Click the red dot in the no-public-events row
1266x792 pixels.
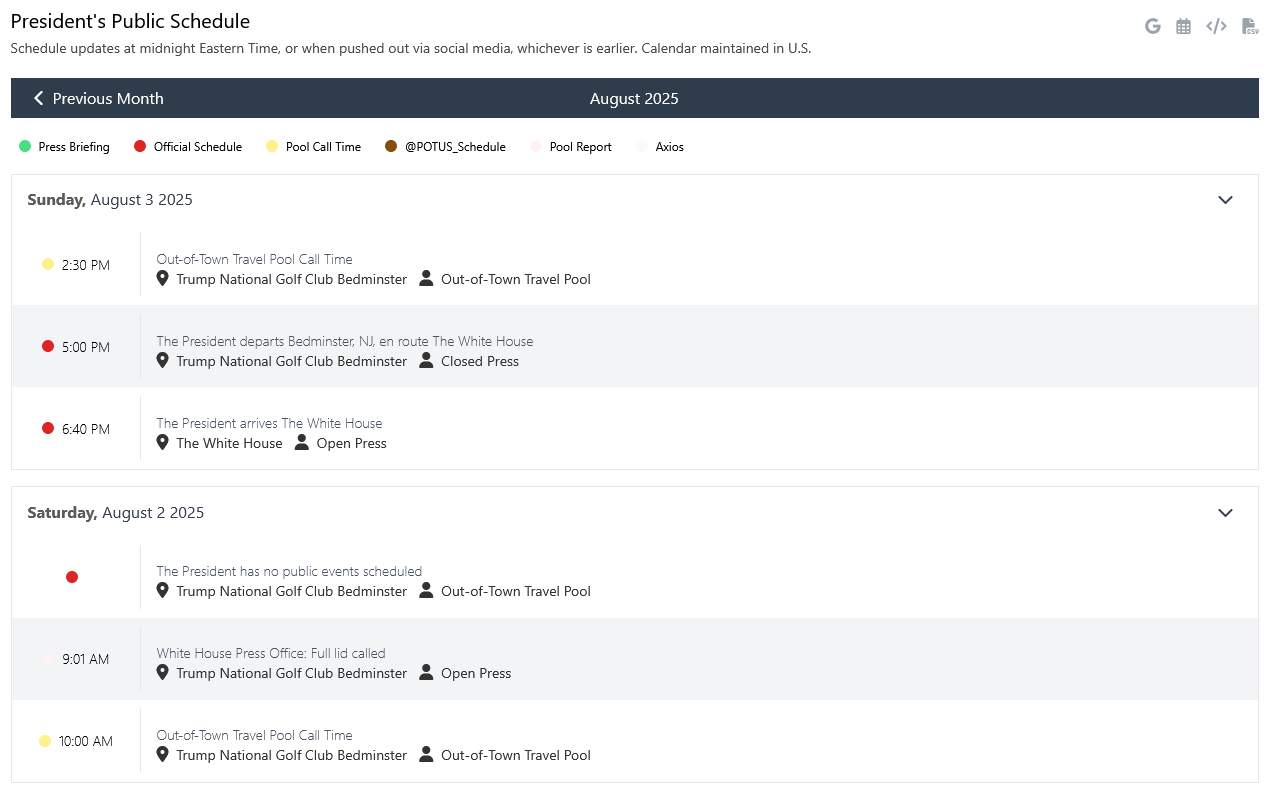72,577
